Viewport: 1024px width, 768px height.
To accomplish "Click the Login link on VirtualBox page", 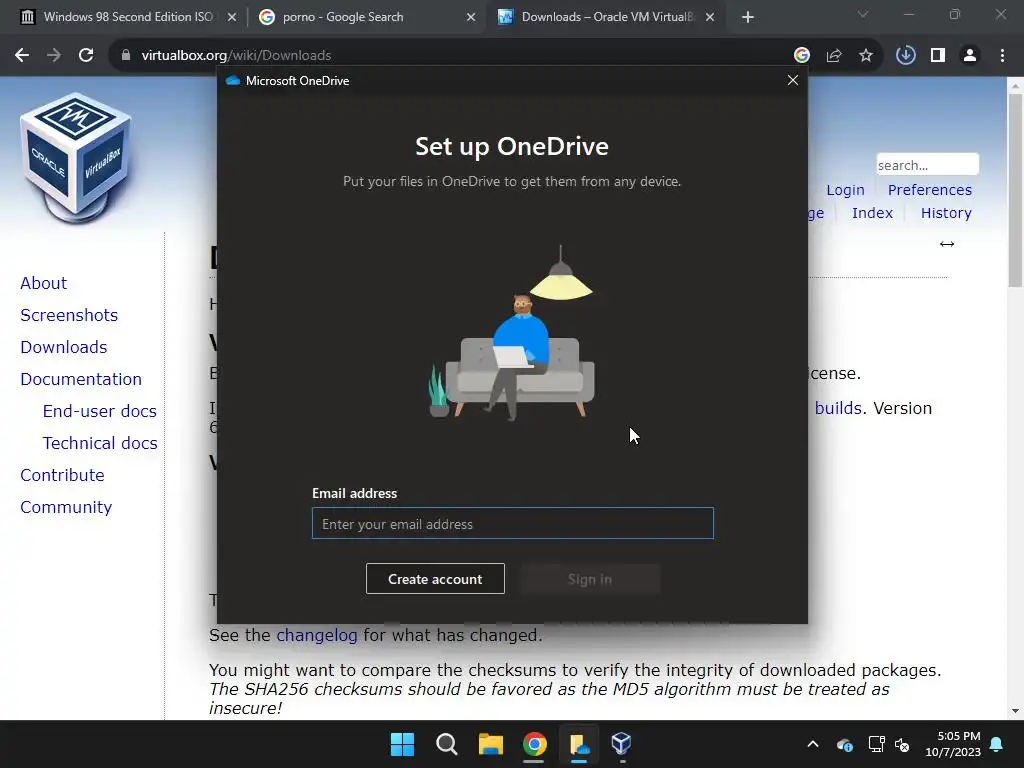I will pos(845,190).
